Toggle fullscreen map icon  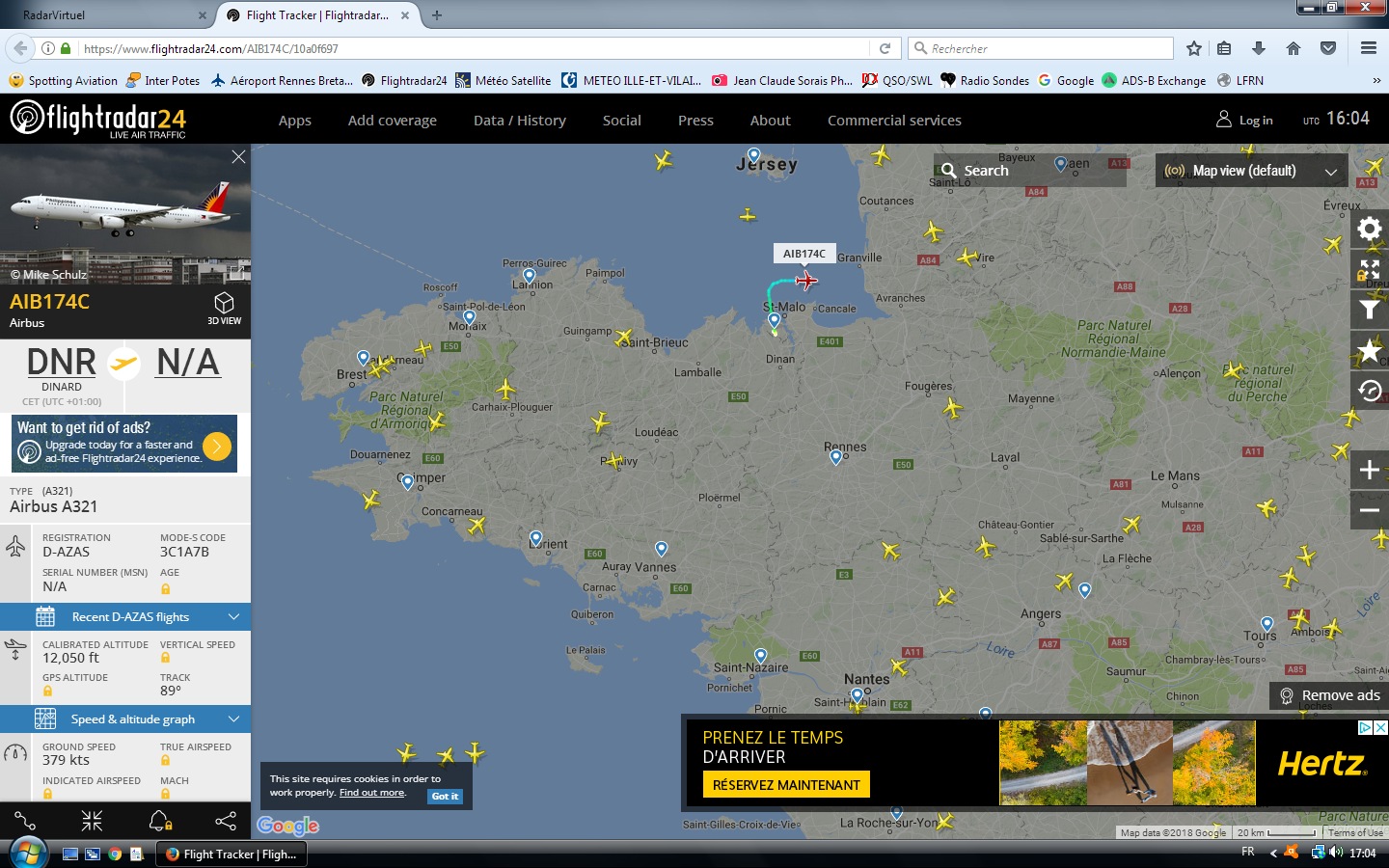(1369, 269)
